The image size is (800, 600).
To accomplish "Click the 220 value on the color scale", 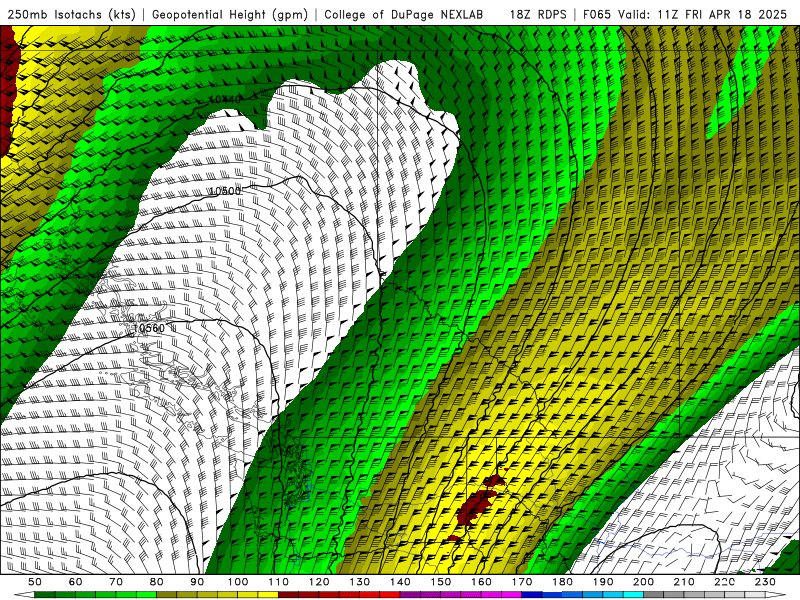I will click(725, 582).
